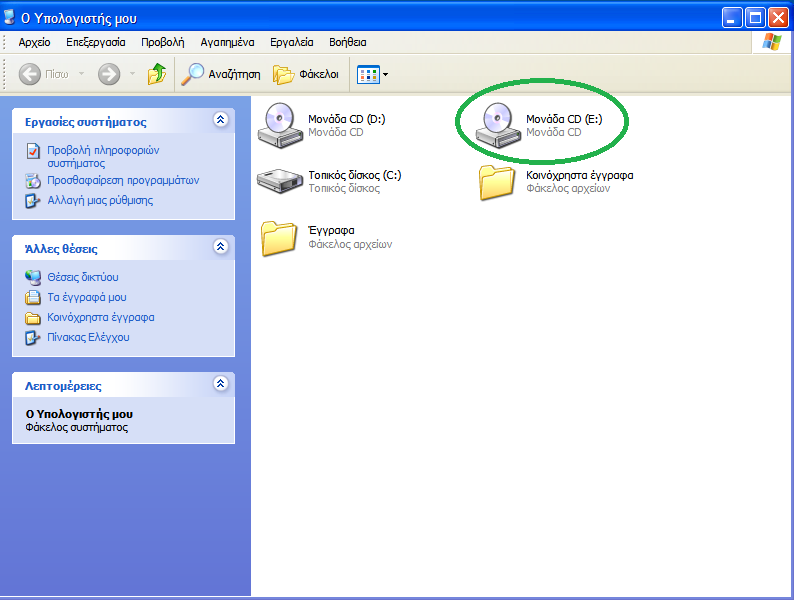The height and width of the screenshot is (600, 794).
Task: Click the Forward green arrow button
Action: [109, 74]
